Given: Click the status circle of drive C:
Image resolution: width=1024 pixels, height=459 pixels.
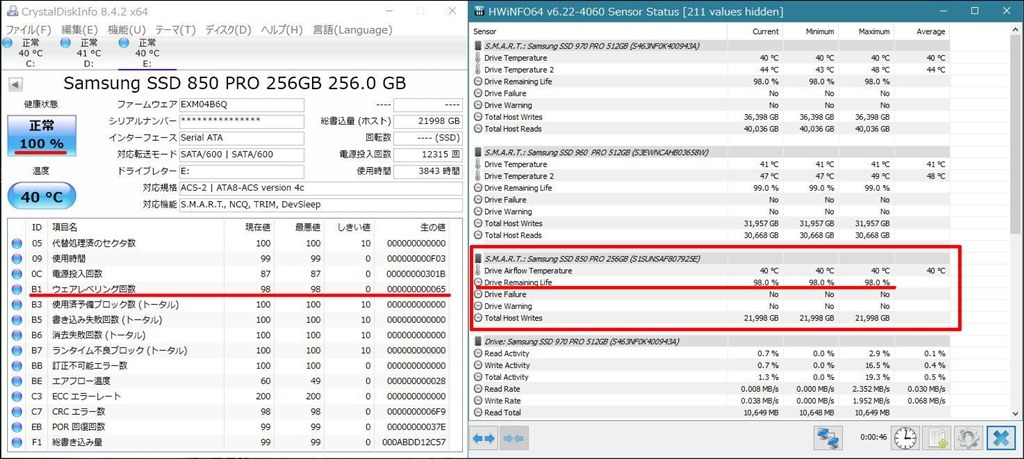Looking at the screenshot, I should point(7,43).
